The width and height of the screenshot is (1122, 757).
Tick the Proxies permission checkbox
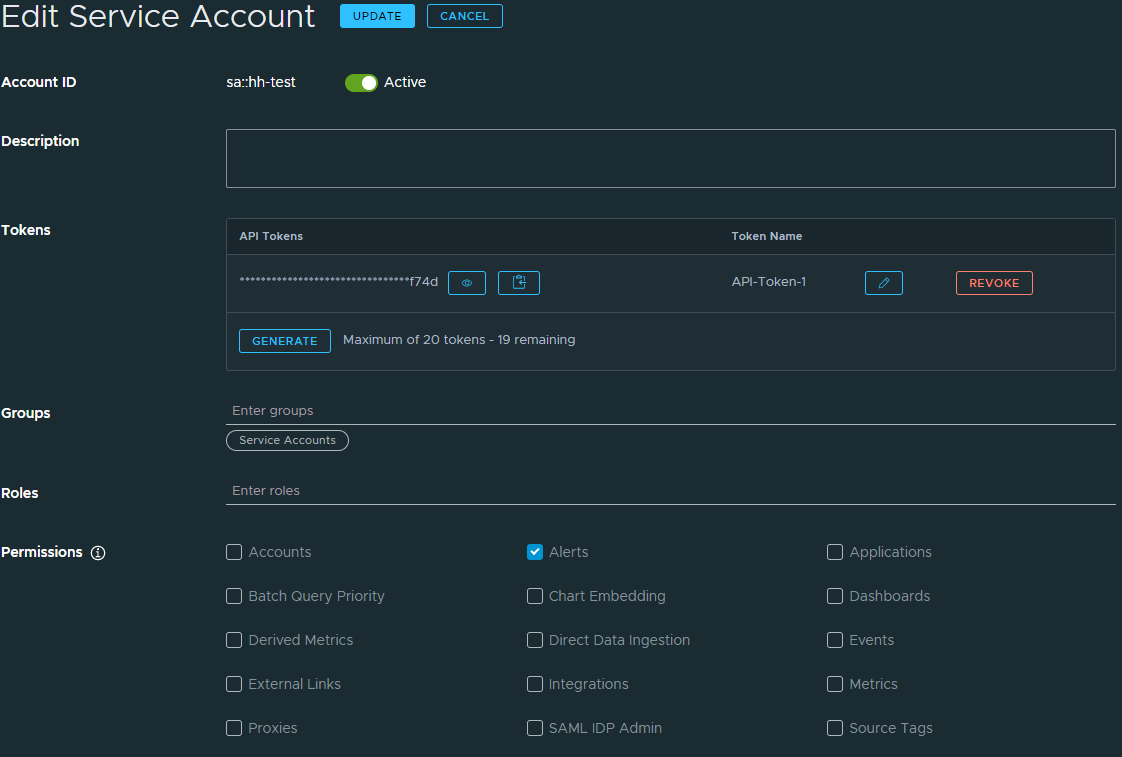pyautogui.click(x=234, y=728)
